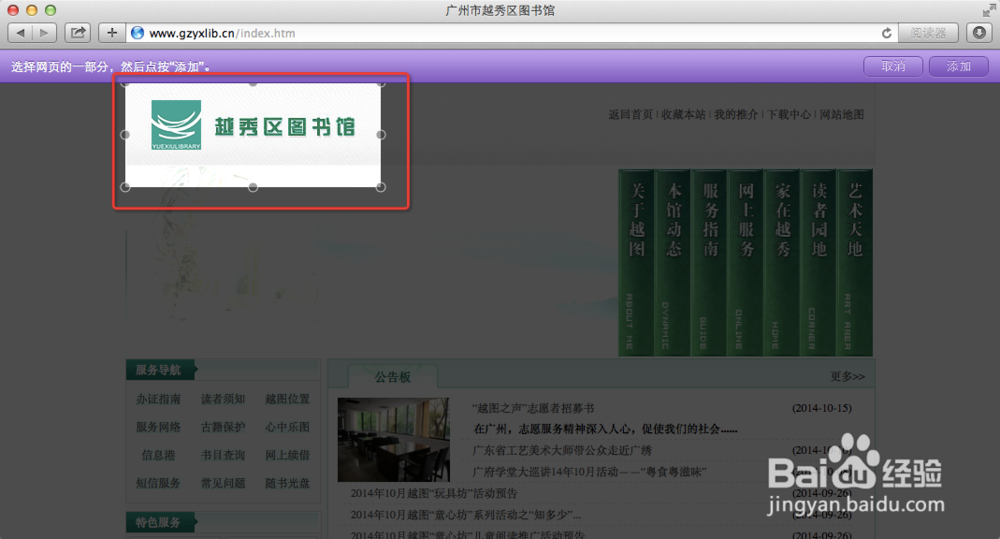Open the 网站地图 link
The width and height of the screenshot is (1000, 539).
point(842,114)
